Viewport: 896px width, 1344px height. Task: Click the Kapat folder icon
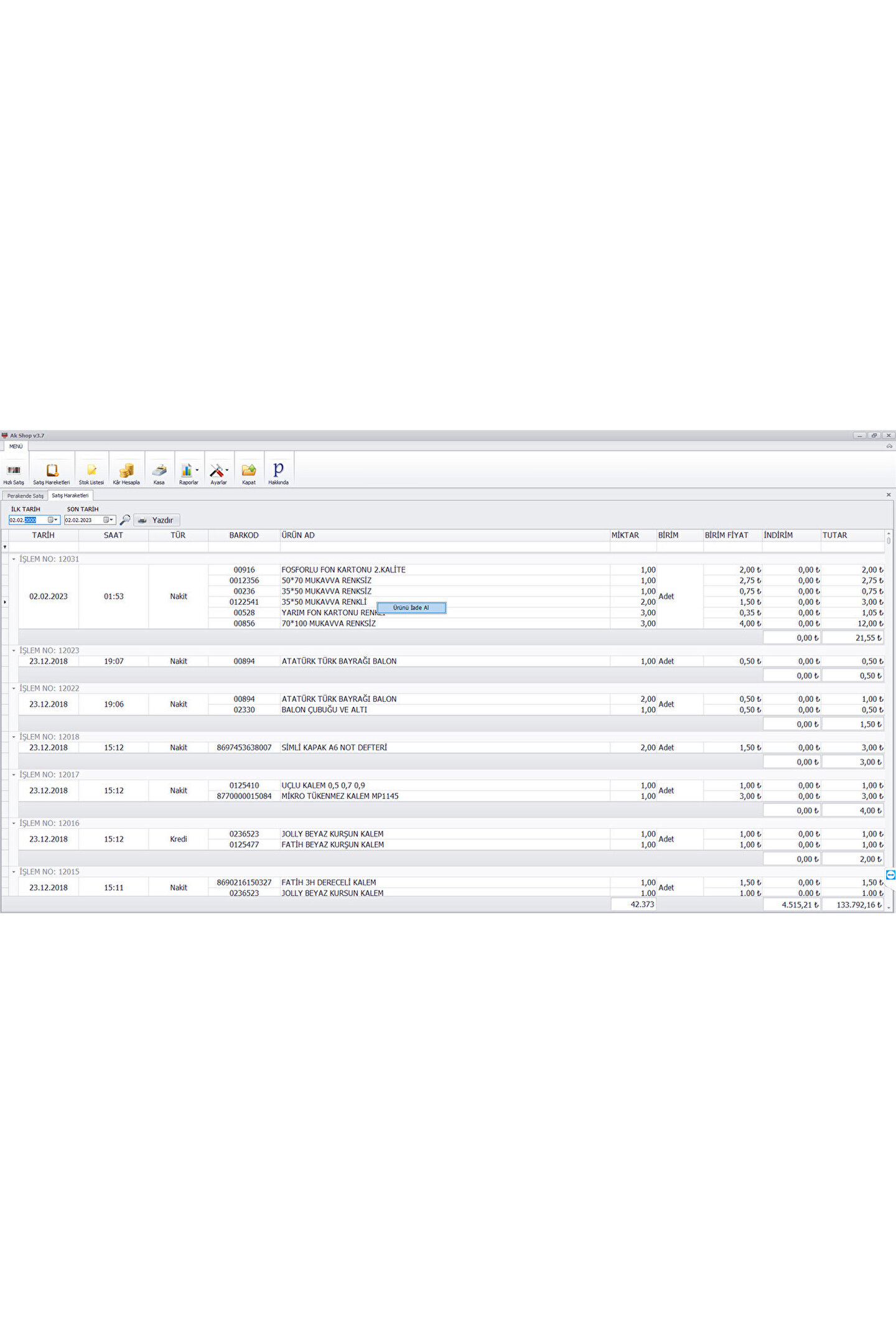(x=249, y=470)
